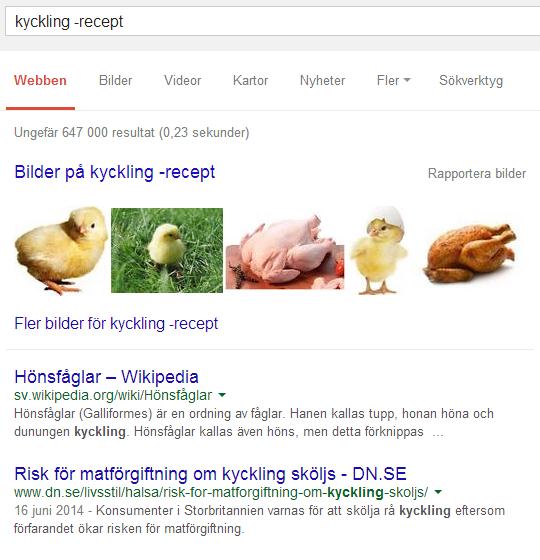Image resolution: width=540 pixels, height=560 pixels.
Task: Open Bilder på kyckling -recept heading link
Action: 115,172
